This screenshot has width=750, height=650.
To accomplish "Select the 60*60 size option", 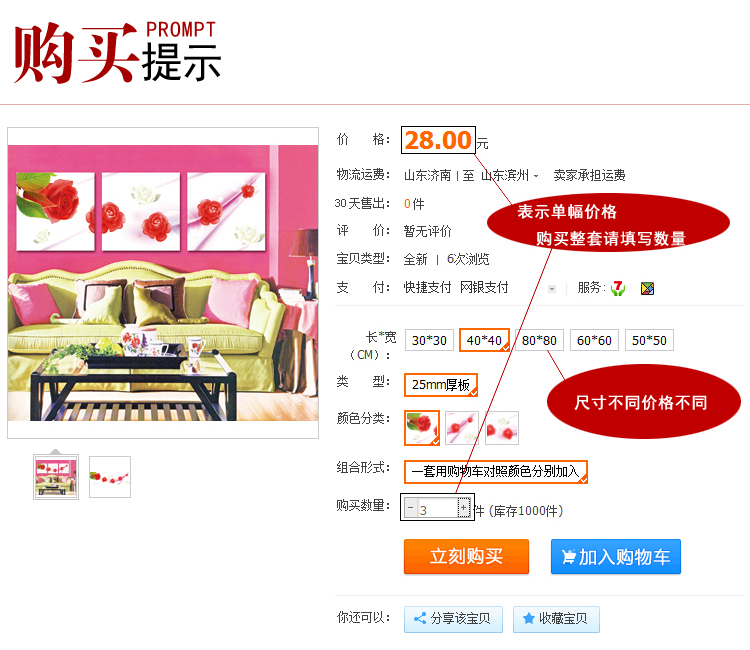I will (x=594, y=340).
